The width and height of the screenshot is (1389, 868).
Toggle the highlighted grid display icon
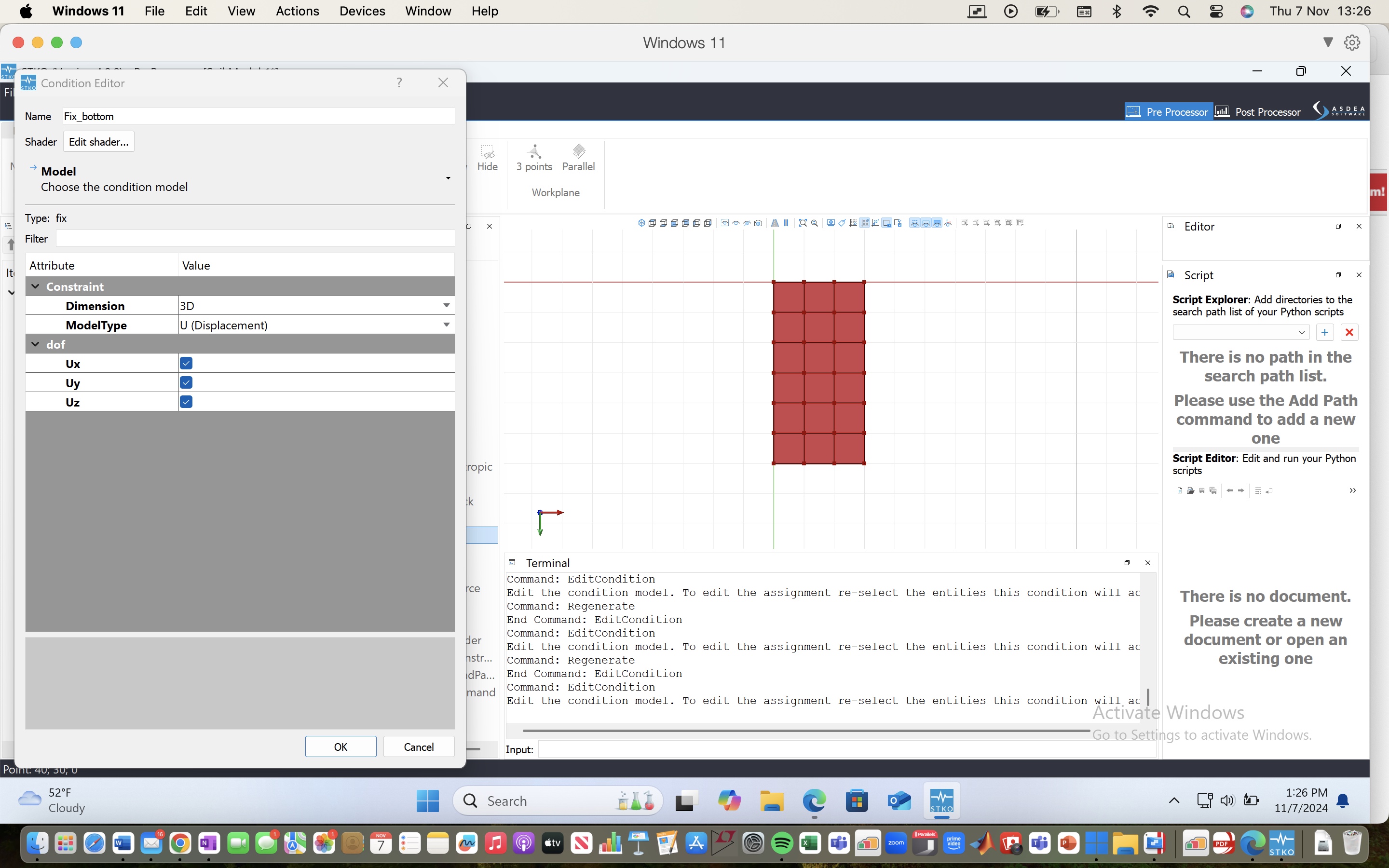(x=864, y=223)
